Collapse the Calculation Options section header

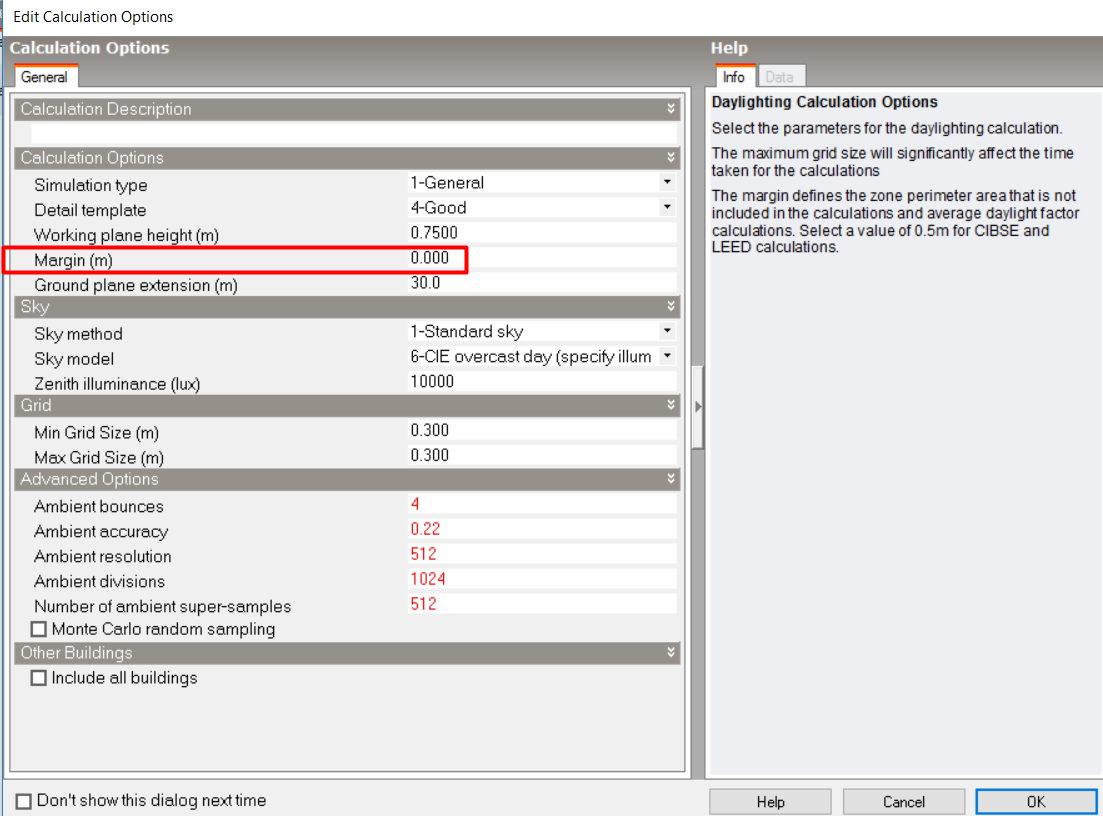click(x=670, y=158)
